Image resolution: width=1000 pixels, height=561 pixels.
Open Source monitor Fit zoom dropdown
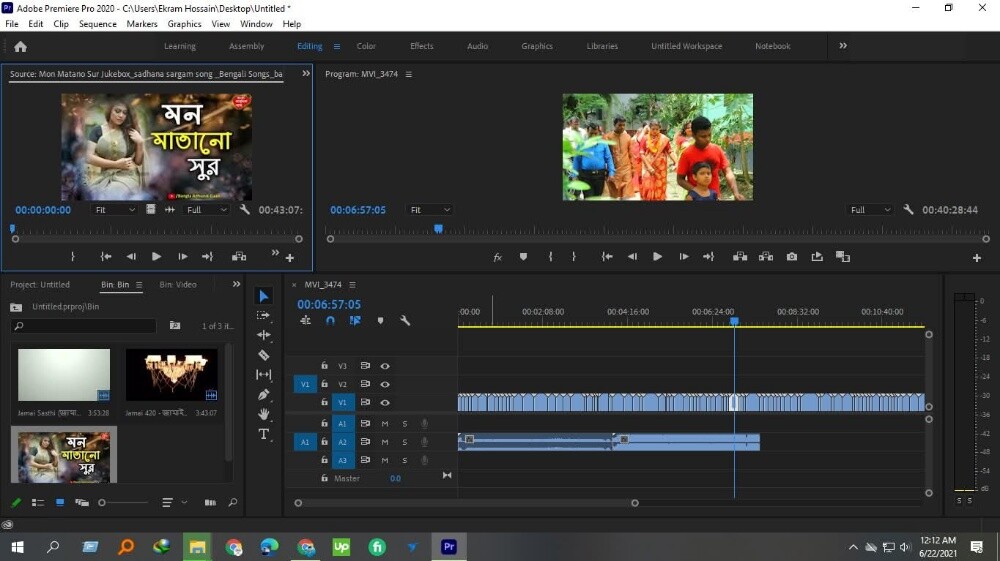115,210
